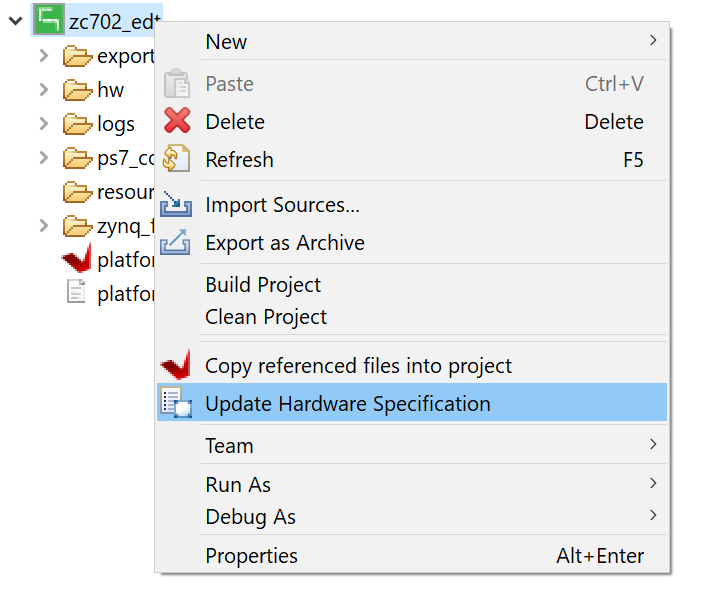Viewport: 717px width, 592px height.
Task: Select the hw folder label
Action: 110,90
